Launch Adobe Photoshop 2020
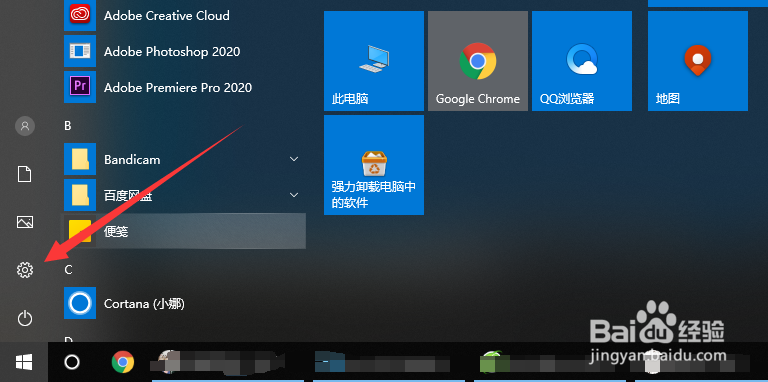The width and height of the screenshot is (768, 382). tap(184, 51)
